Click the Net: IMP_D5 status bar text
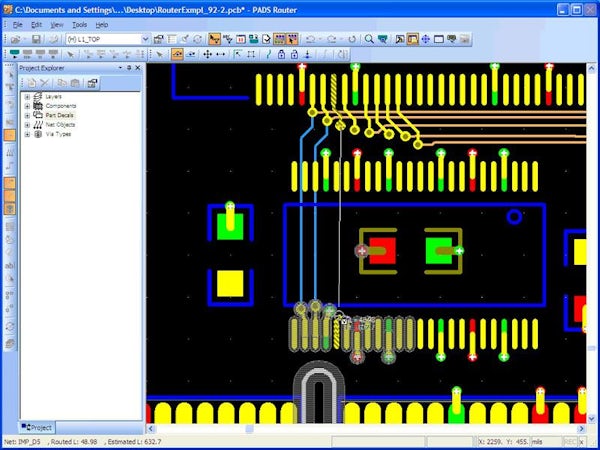Image resolution: width=600 pixels, height=450 pixels. click(x=22, y=442)
